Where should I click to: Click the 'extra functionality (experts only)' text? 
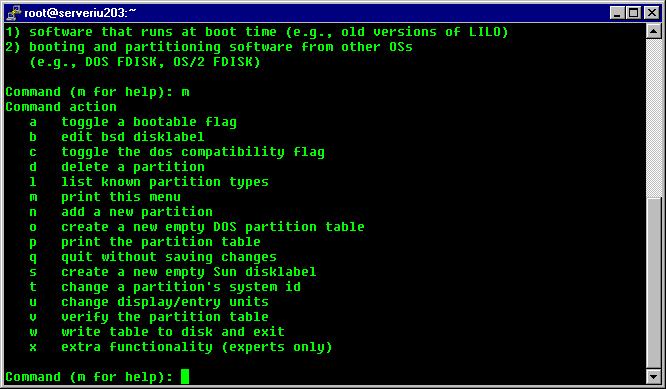(x=197, y=347)
